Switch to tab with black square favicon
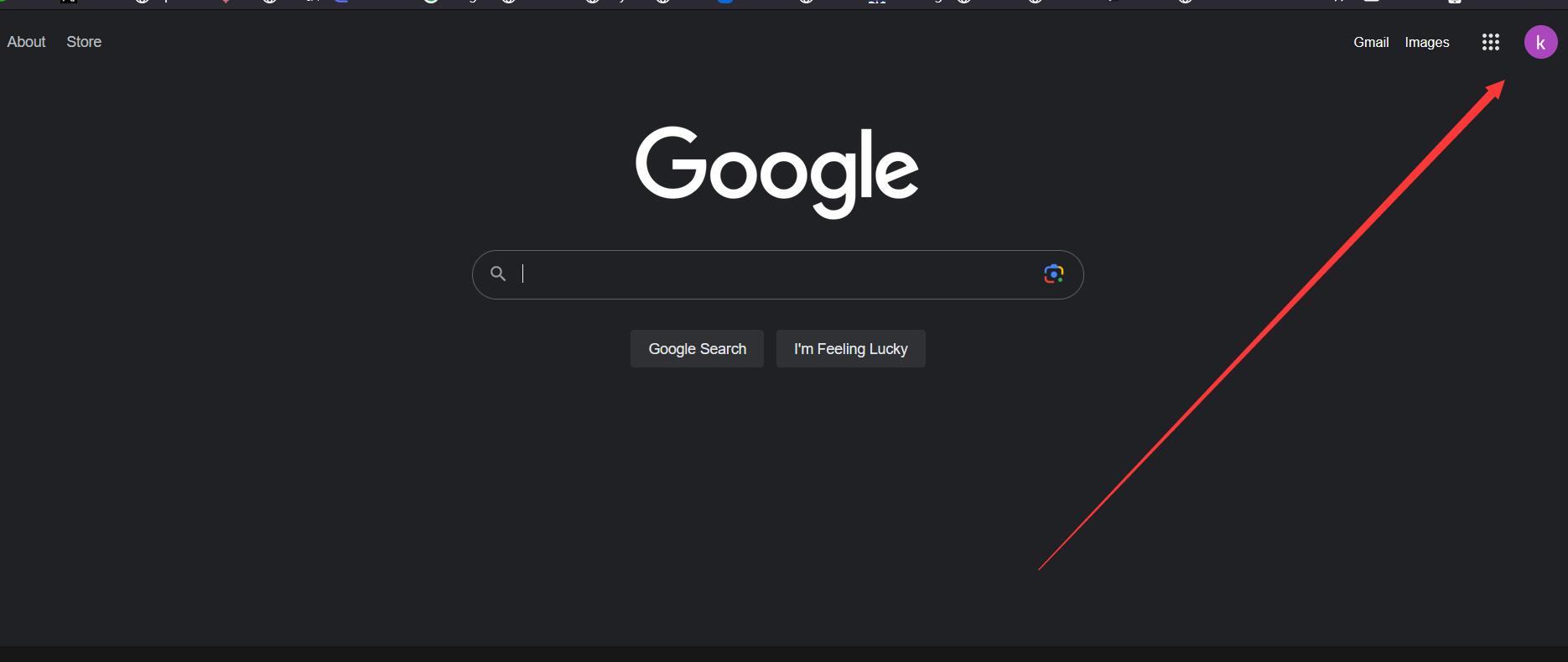 [x=69, y=2]
